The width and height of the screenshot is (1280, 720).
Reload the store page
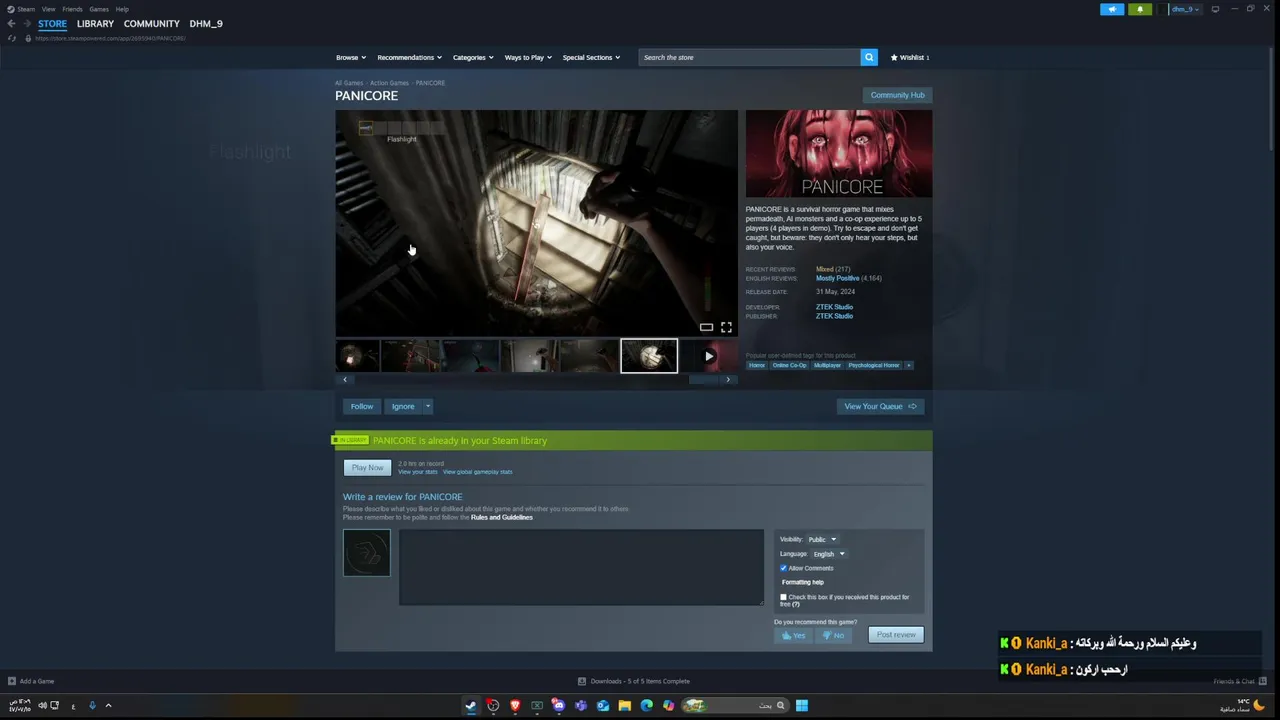click(x=12, y=38)
